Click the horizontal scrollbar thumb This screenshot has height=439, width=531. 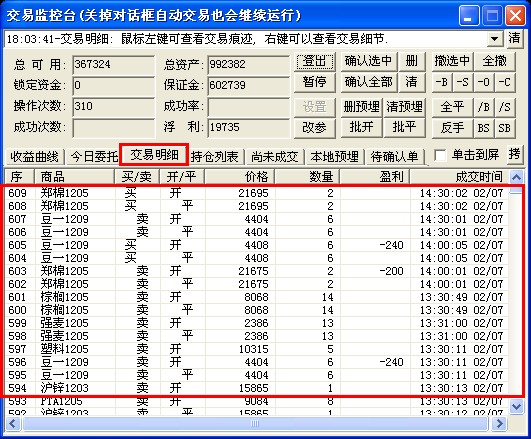click(255, 423)
